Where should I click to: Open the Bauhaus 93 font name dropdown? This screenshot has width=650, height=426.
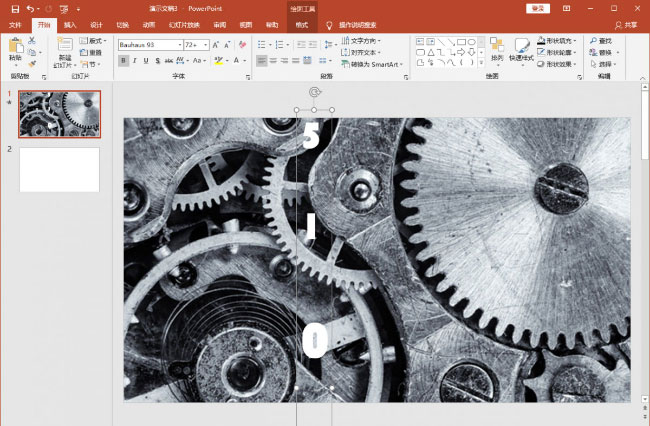(x=180, y=45)
